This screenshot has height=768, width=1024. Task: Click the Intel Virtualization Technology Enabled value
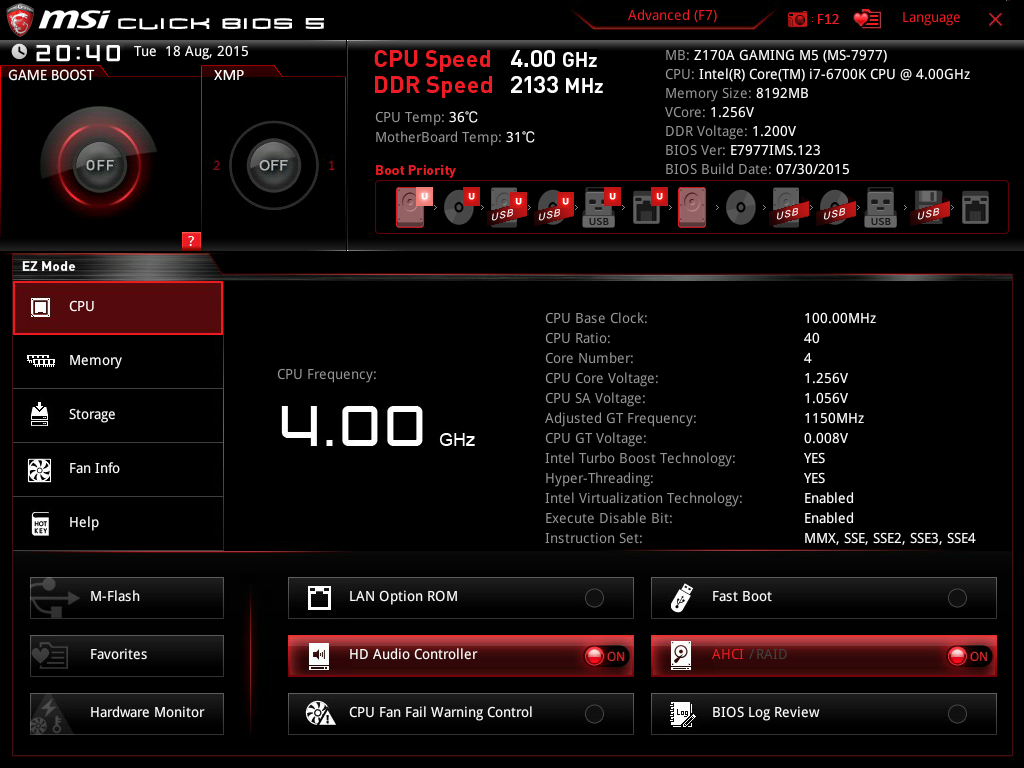829,498
